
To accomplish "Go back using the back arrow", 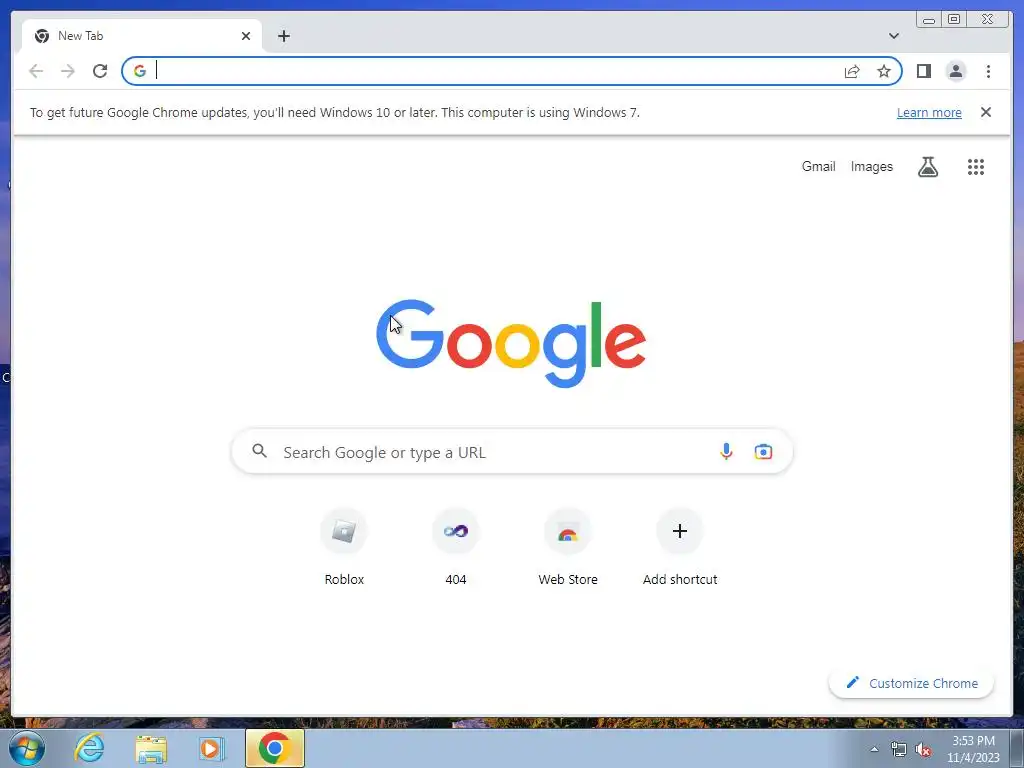I will click(36, 71).
